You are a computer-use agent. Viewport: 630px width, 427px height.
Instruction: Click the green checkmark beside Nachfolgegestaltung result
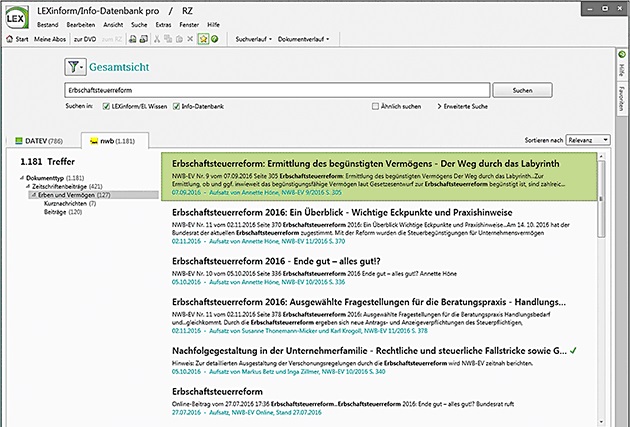point(574,351)
